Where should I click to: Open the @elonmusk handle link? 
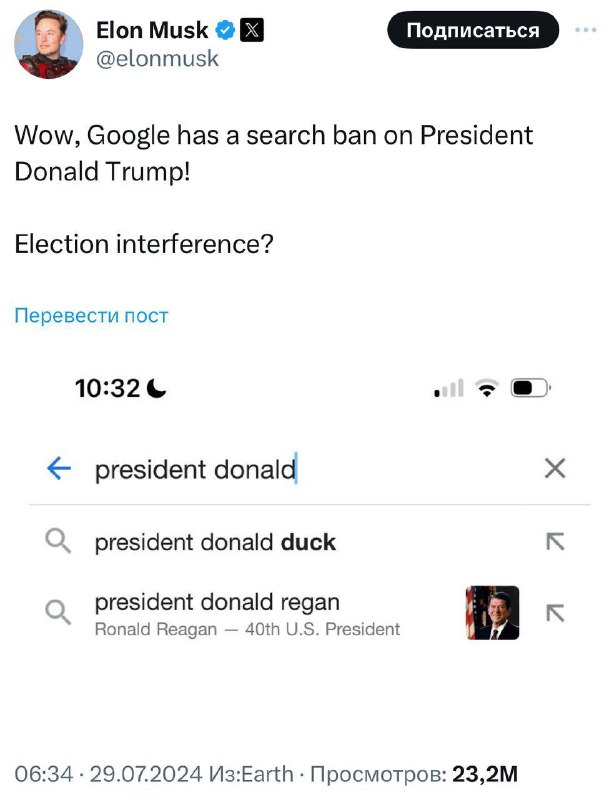tap(156, 58)
